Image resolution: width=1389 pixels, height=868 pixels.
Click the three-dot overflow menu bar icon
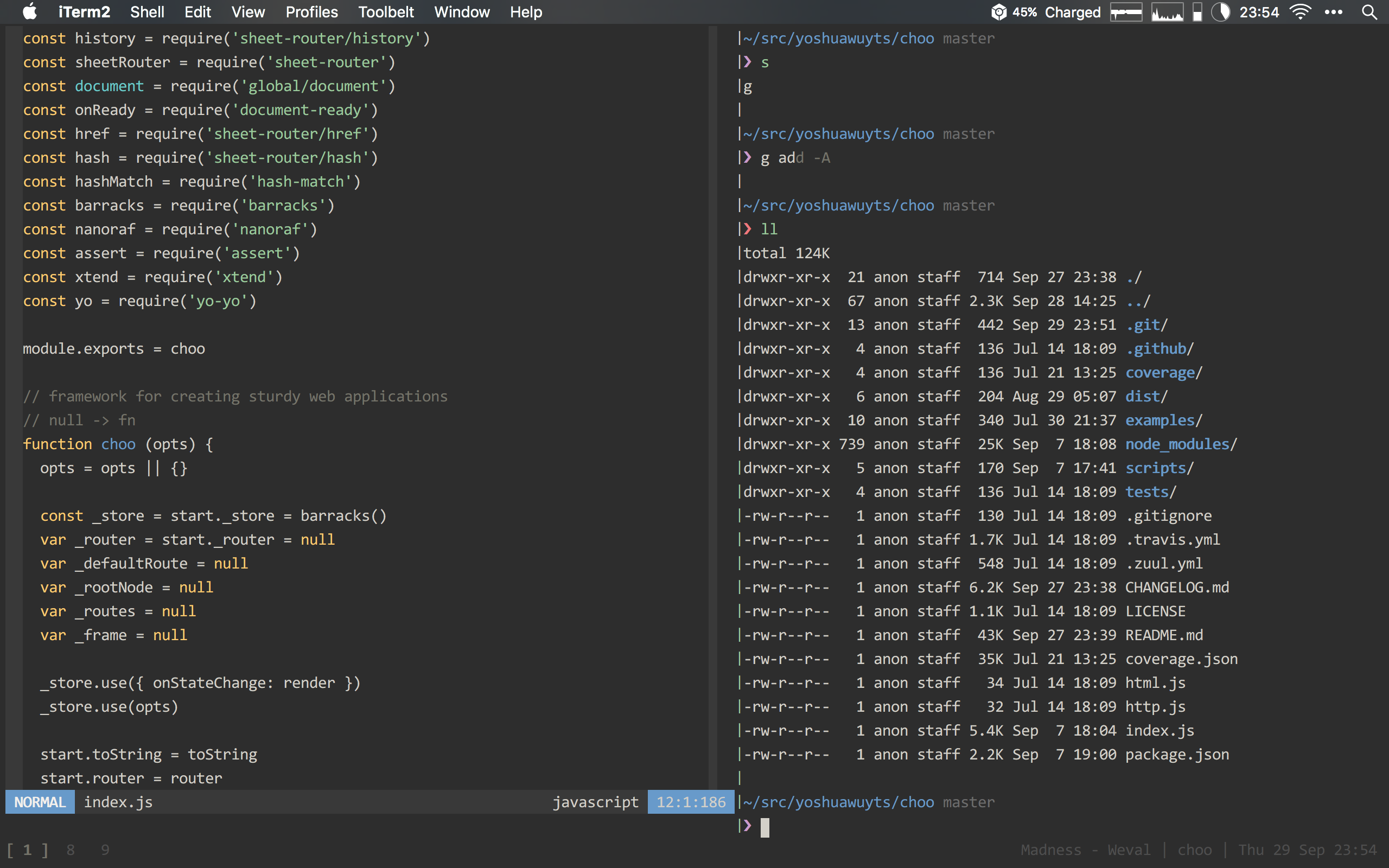[x=1333, y=12]
